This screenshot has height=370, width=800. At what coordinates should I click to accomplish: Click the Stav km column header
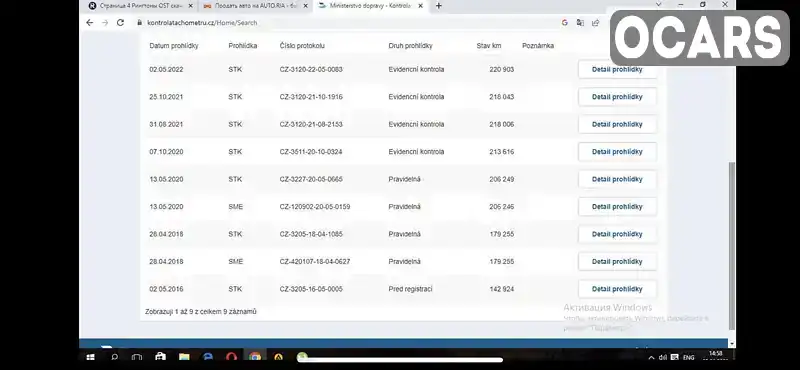(x=489, y=45)
